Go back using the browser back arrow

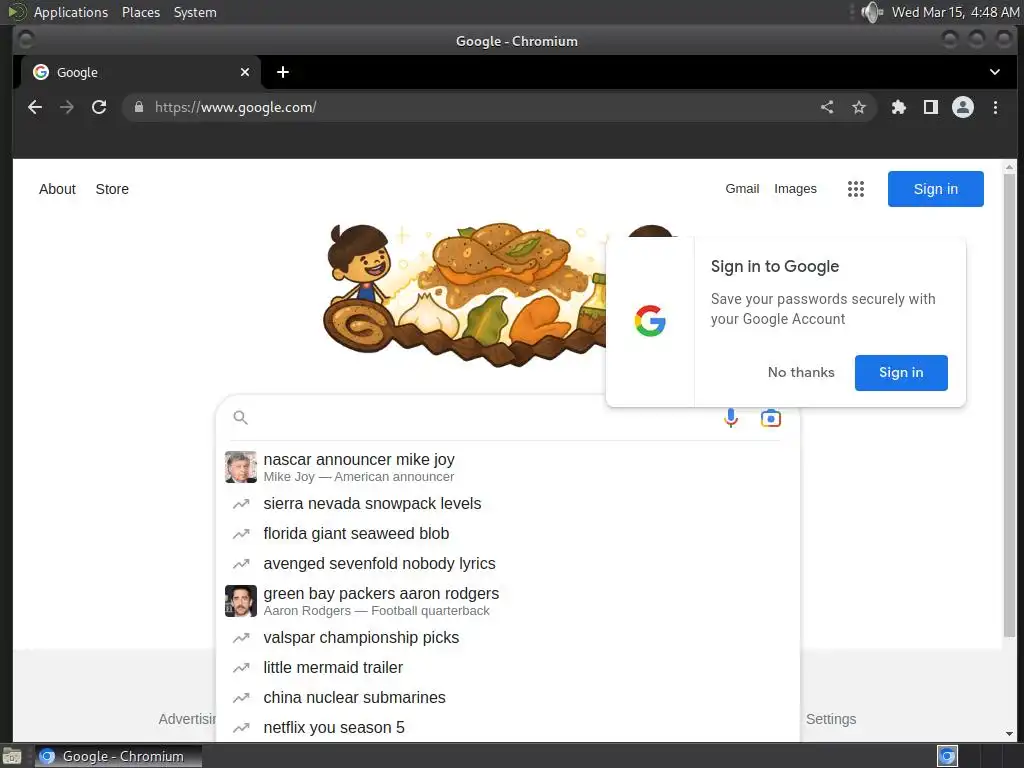(x=35, y=107)
